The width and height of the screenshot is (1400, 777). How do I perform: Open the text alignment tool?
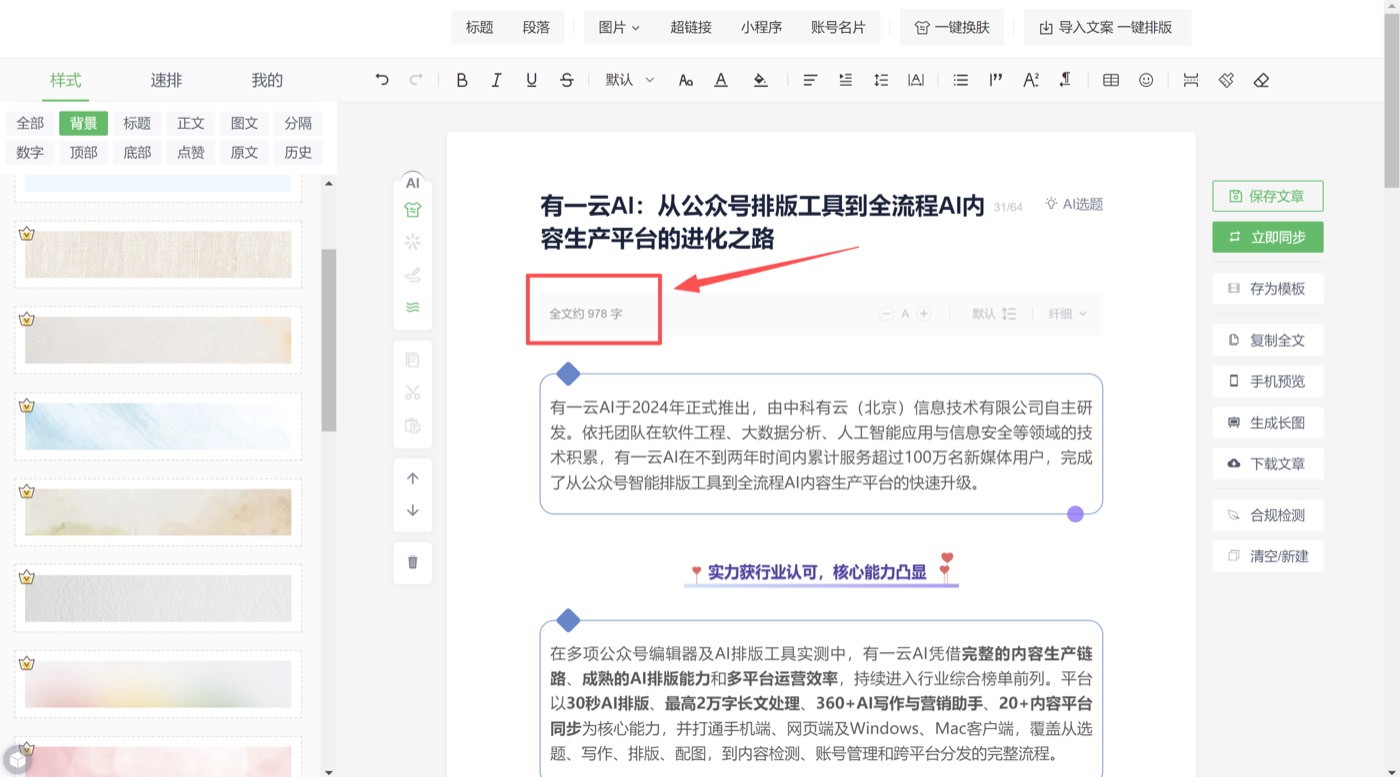click(x=810, y=80)
